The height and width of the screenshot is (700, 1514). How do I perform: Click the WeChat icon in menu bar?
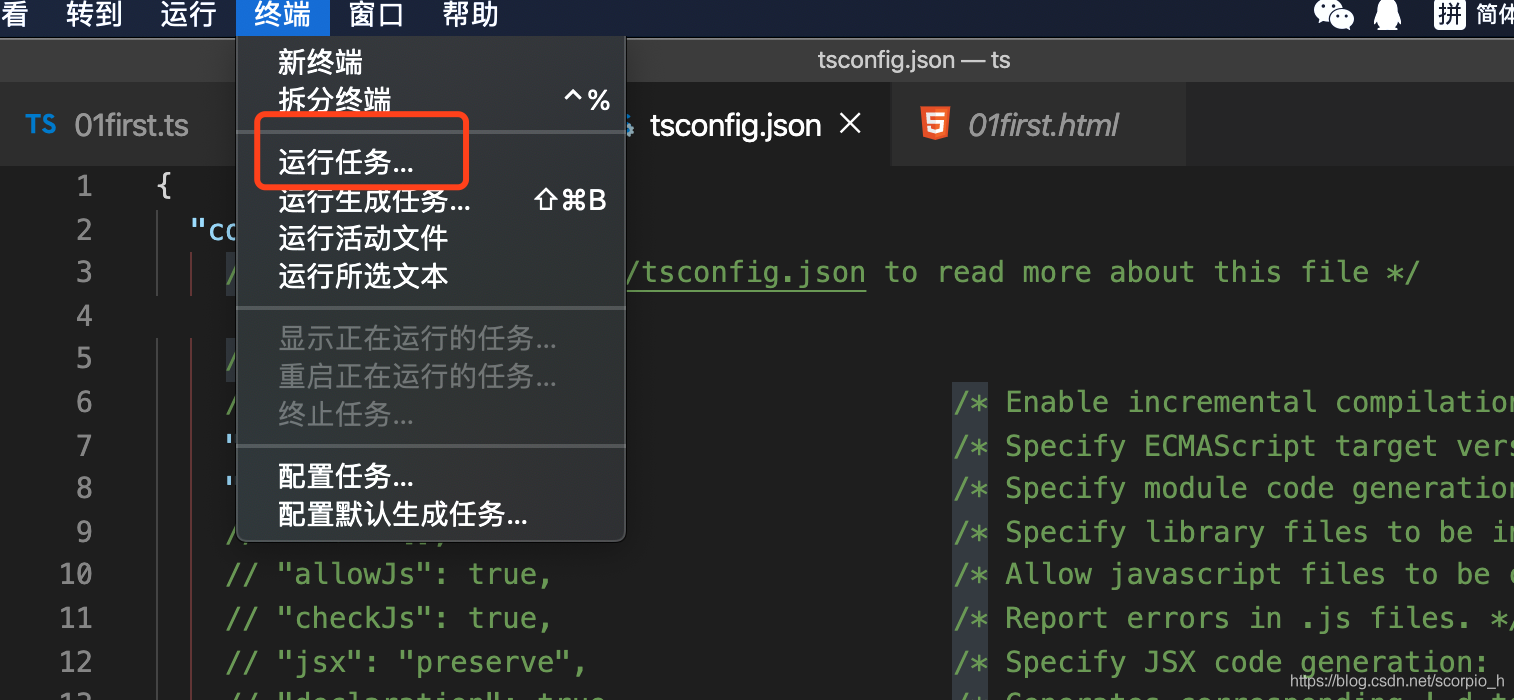point(1333,14)
